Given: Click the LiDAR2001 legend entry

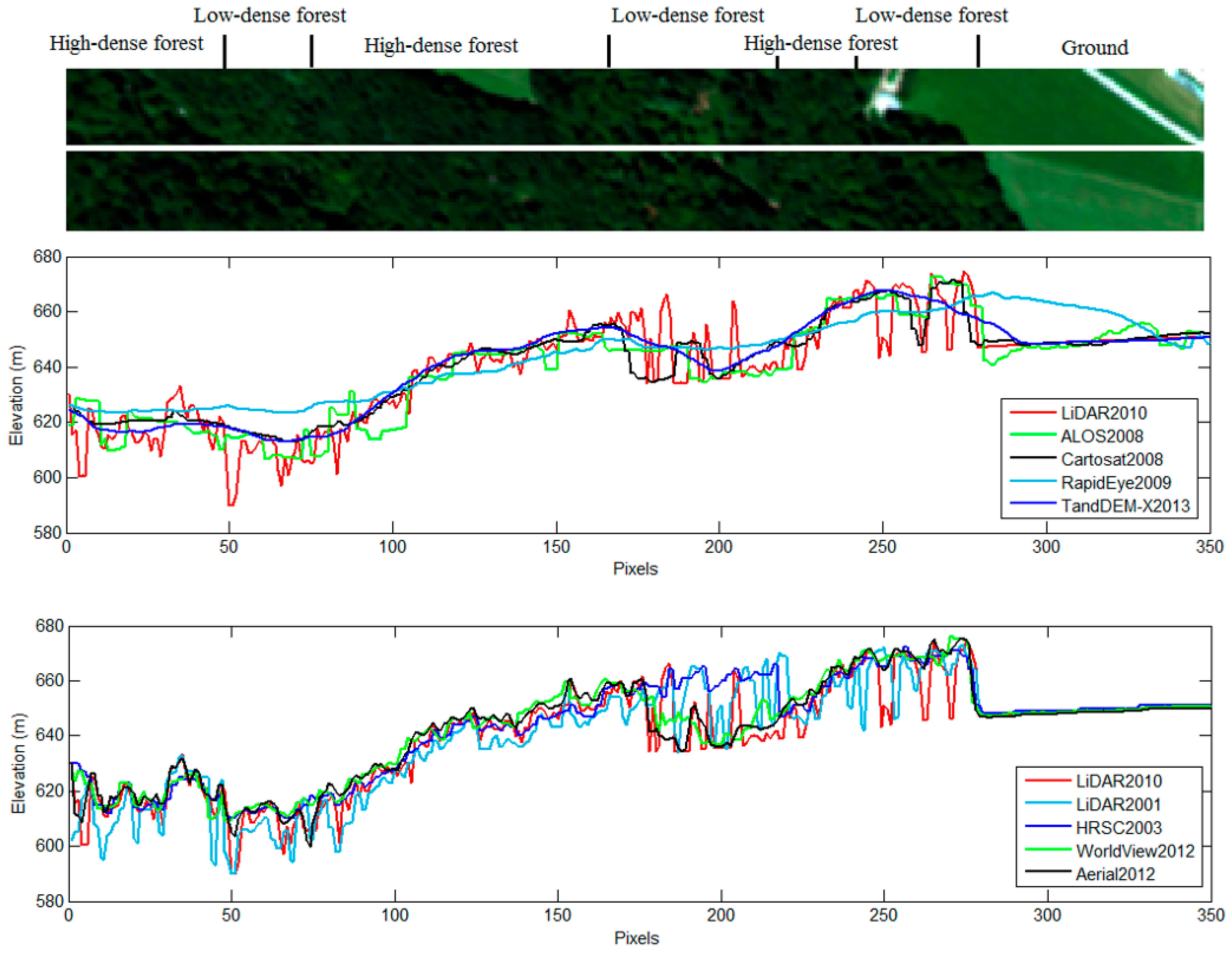Looking at the screenshot, I should point(1118,804).
